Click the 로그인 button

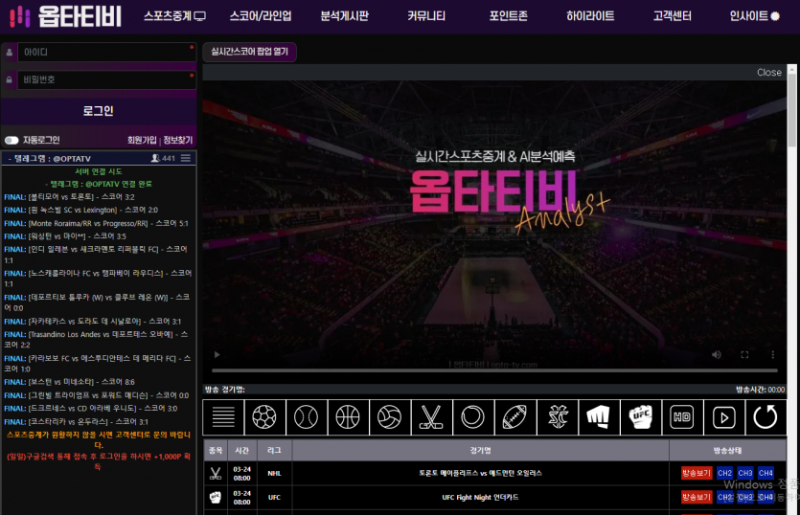click(x=98, y=111)
